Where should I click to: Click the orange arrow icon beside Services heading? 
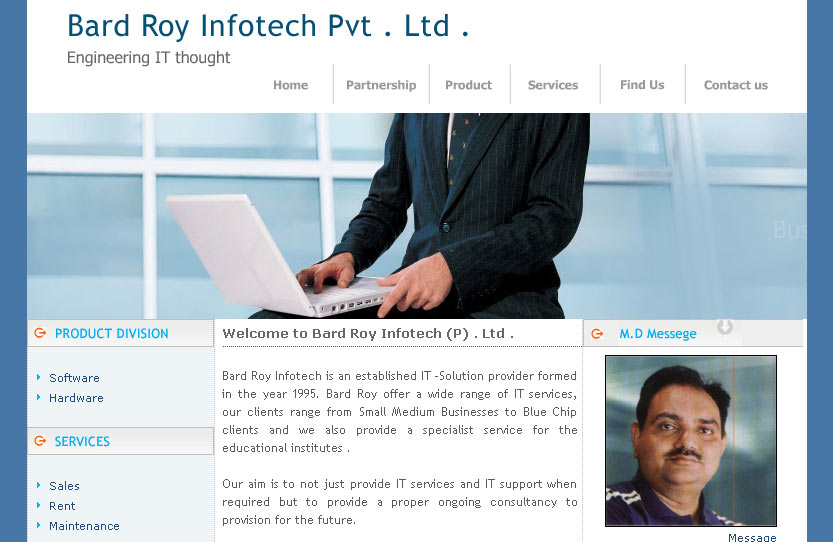click(x=40, y=441)
